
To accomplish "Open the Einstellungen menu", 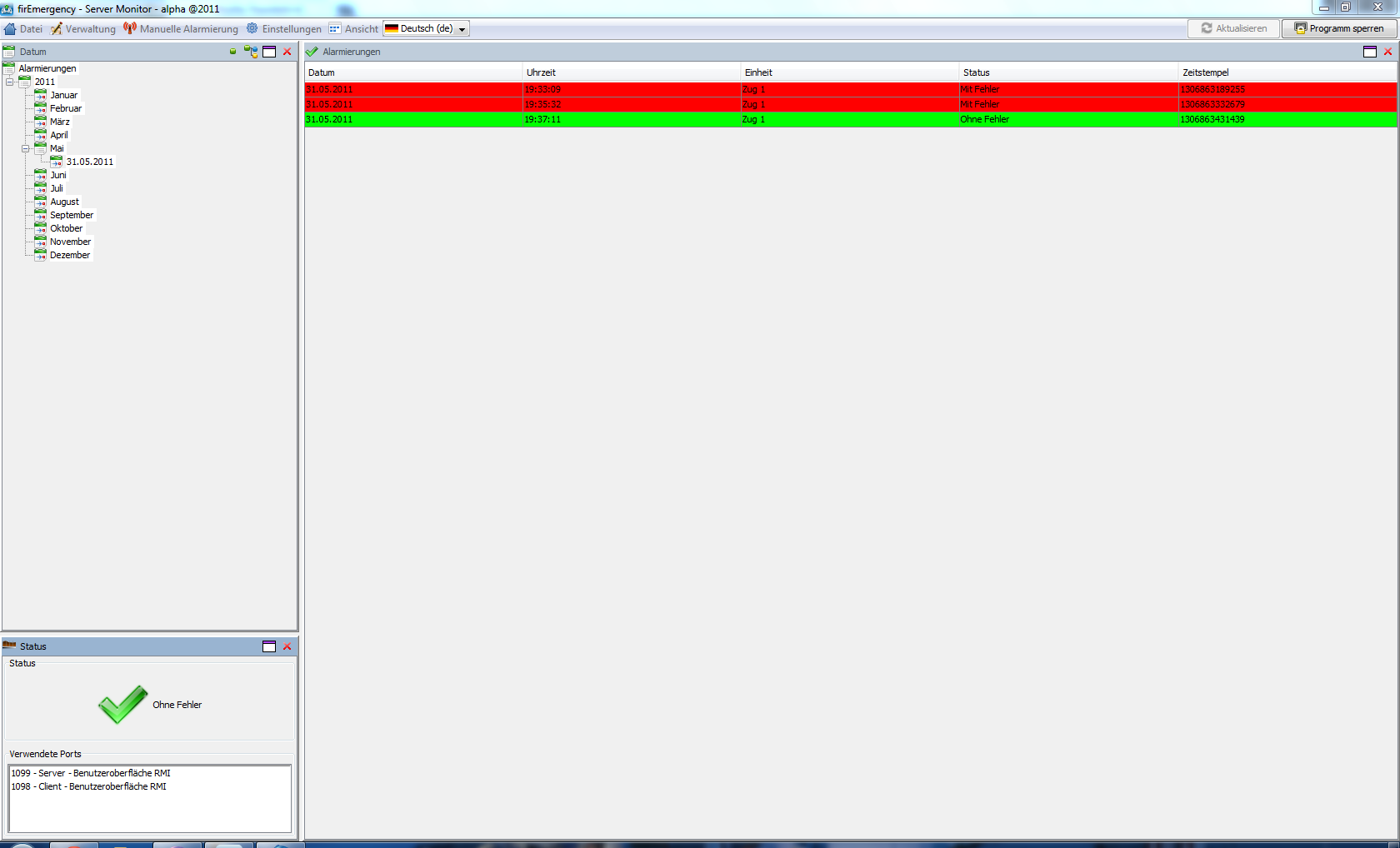I will click(284, 28).
